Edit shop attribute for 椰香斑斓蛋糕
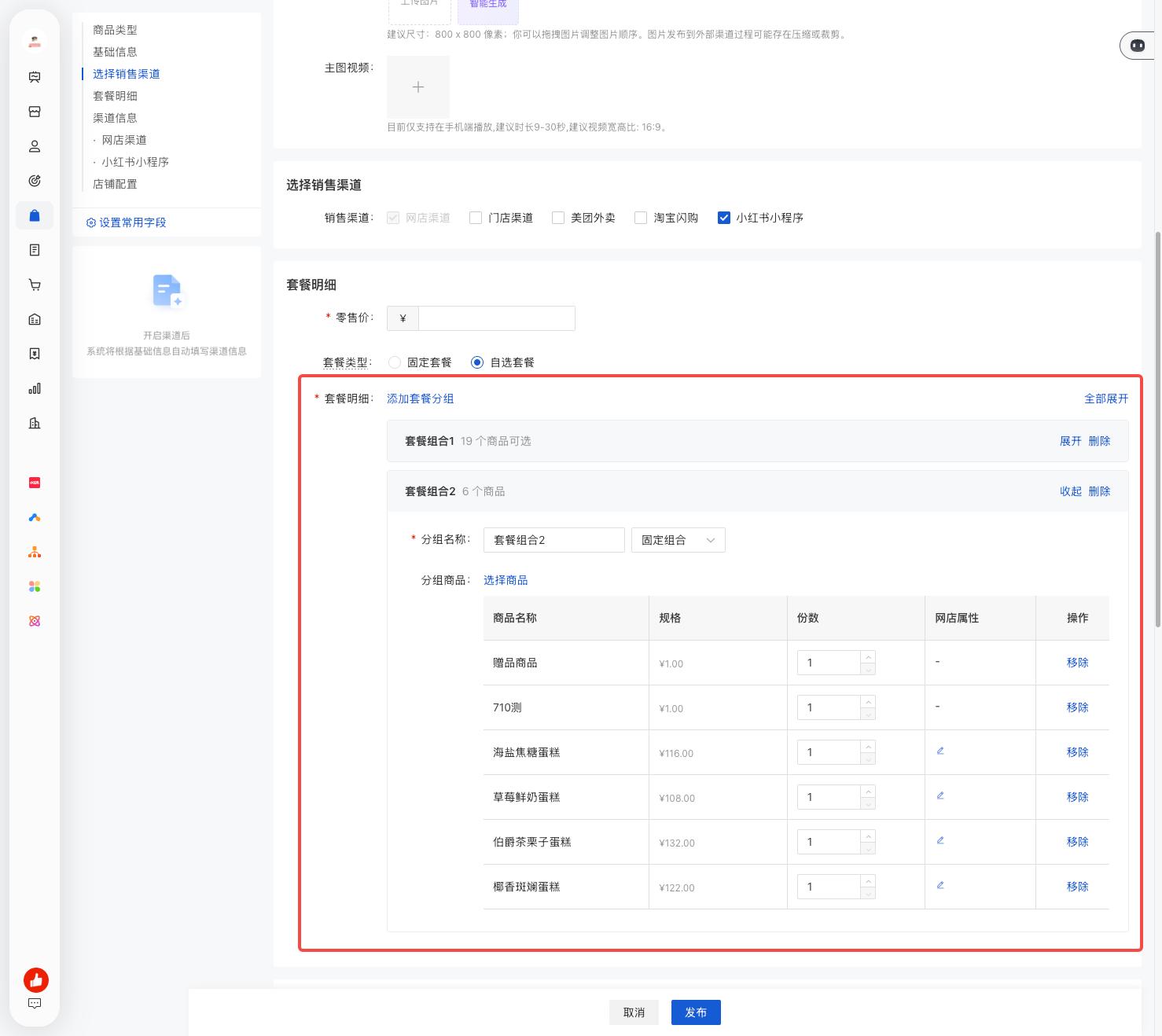 pos(940,885)
